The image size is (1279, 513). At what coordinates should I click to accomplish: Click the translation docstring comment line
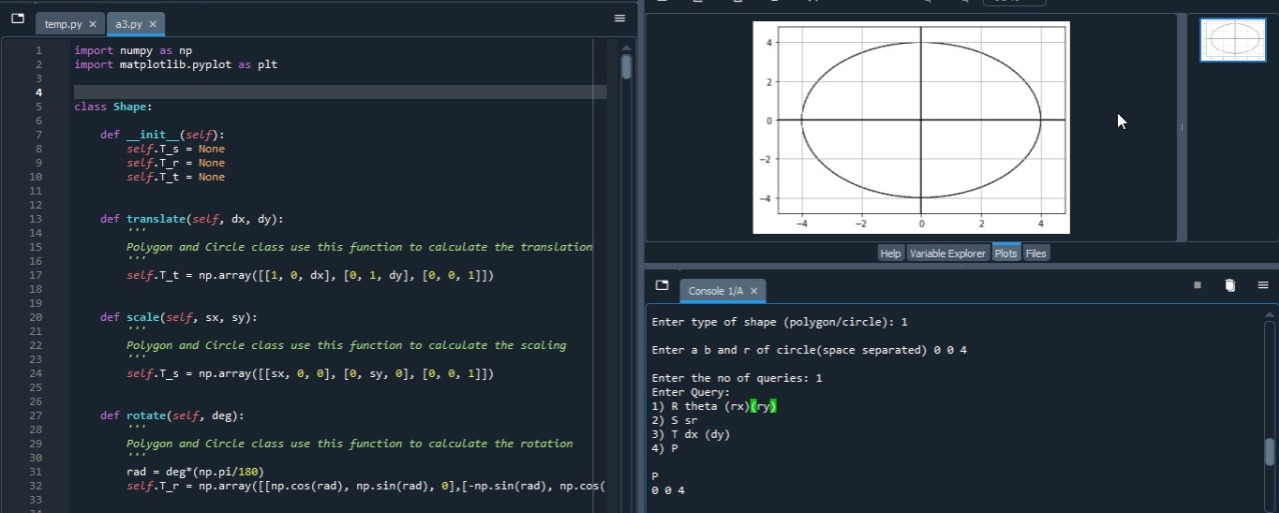point(360,246)
